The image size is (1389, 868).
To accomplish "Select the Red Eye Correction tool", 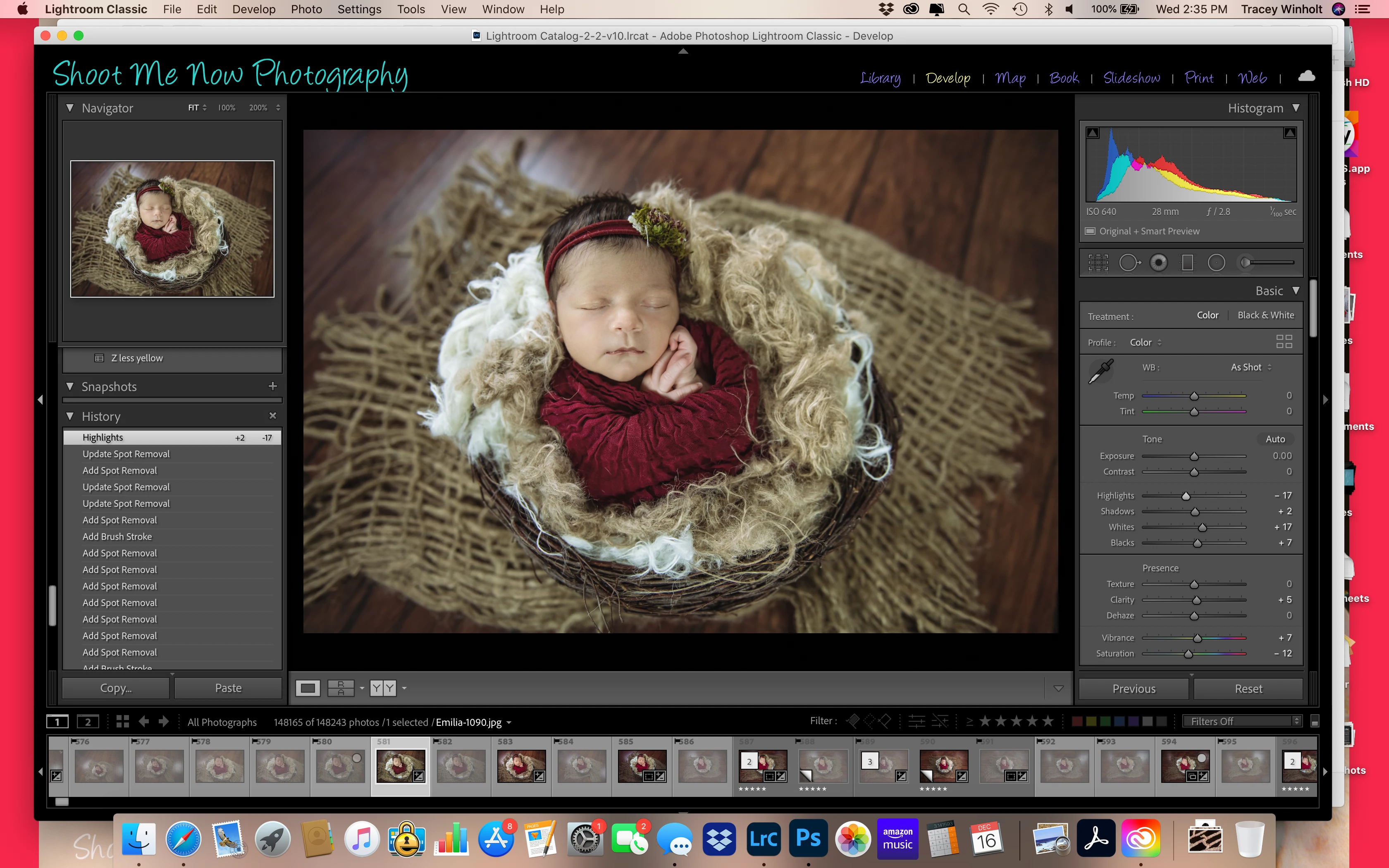I will point(1158,263).
